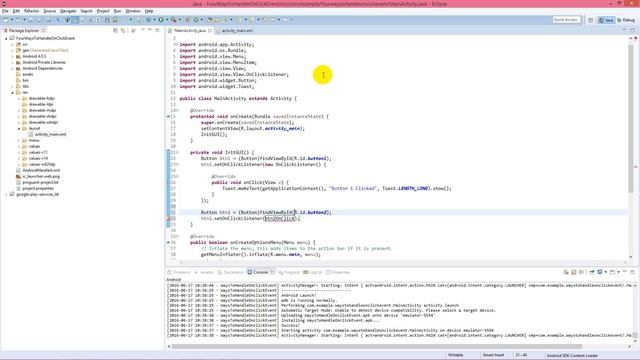The image size is (640, 360).
Task: Click Display Selected Console icon
Action: coord(600,272)
